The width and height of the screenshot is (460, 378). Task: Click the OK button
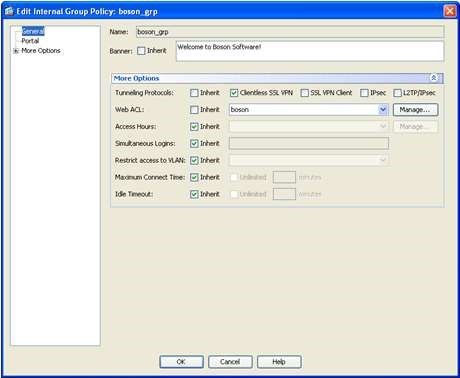pyautogui.click(x=181, y=362)
